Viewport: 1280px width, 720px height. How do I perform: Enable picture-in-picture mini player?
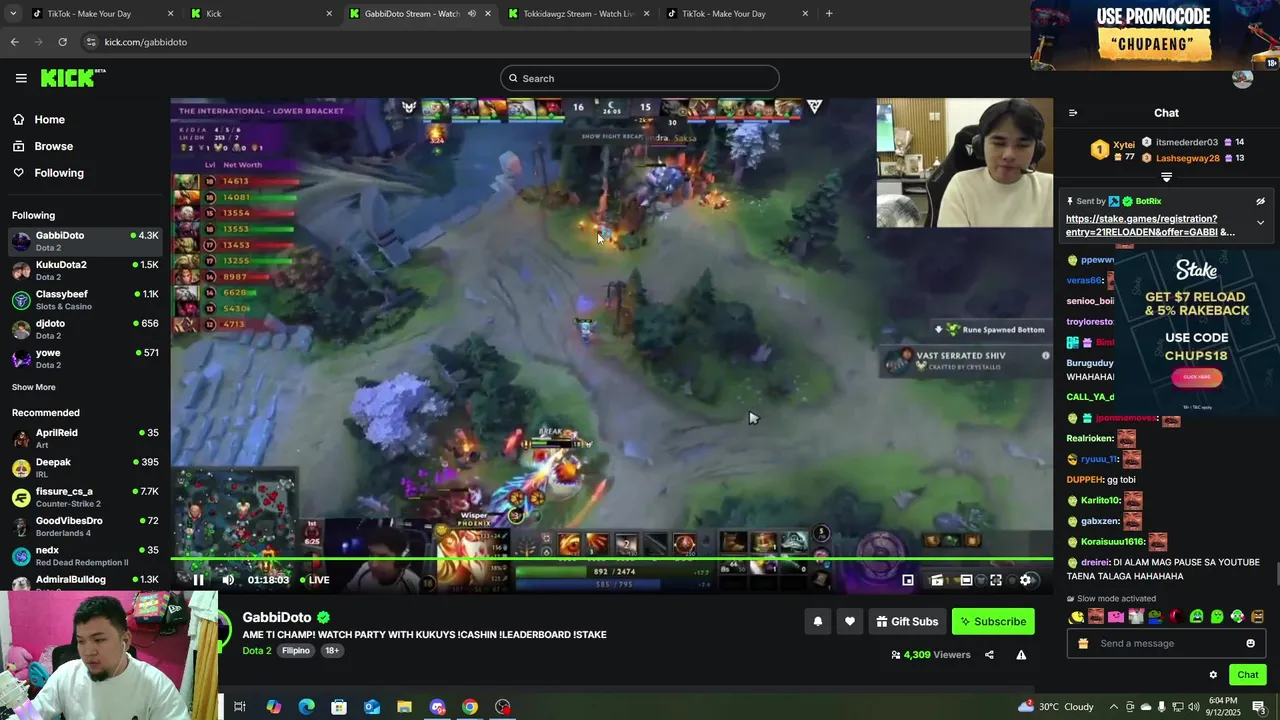(908, 580)
